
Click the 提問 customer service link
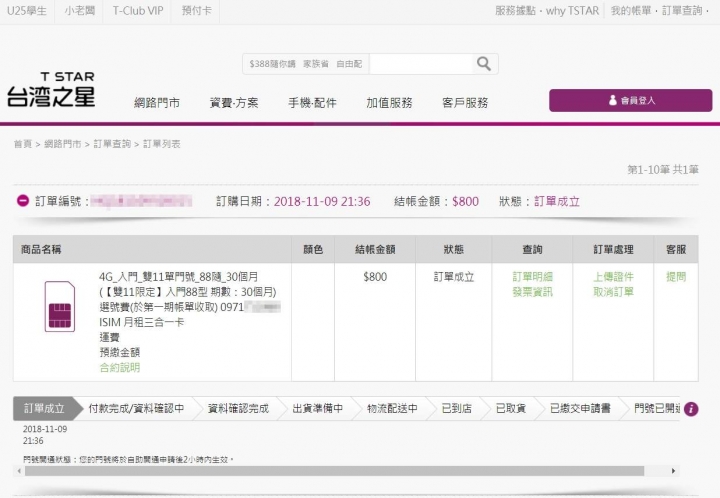click(x=676, y=277)
